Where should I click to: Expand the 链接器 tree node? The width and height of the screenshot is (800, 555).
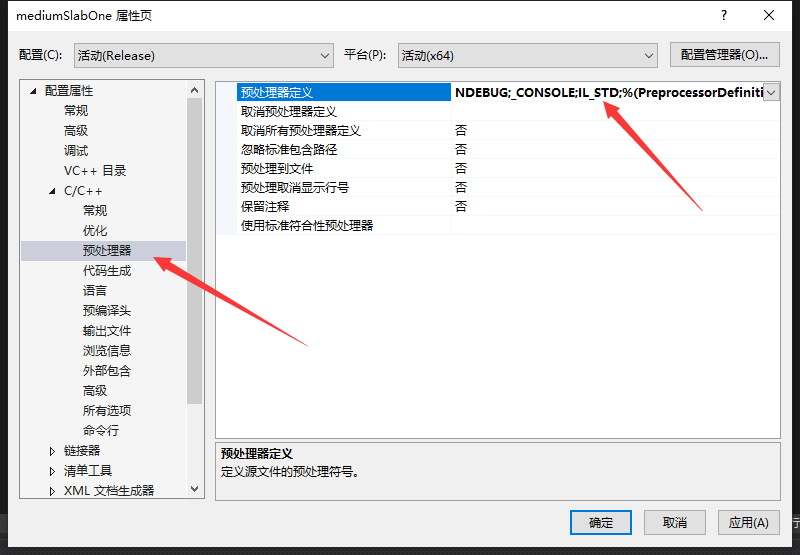[x=52, y=451]
